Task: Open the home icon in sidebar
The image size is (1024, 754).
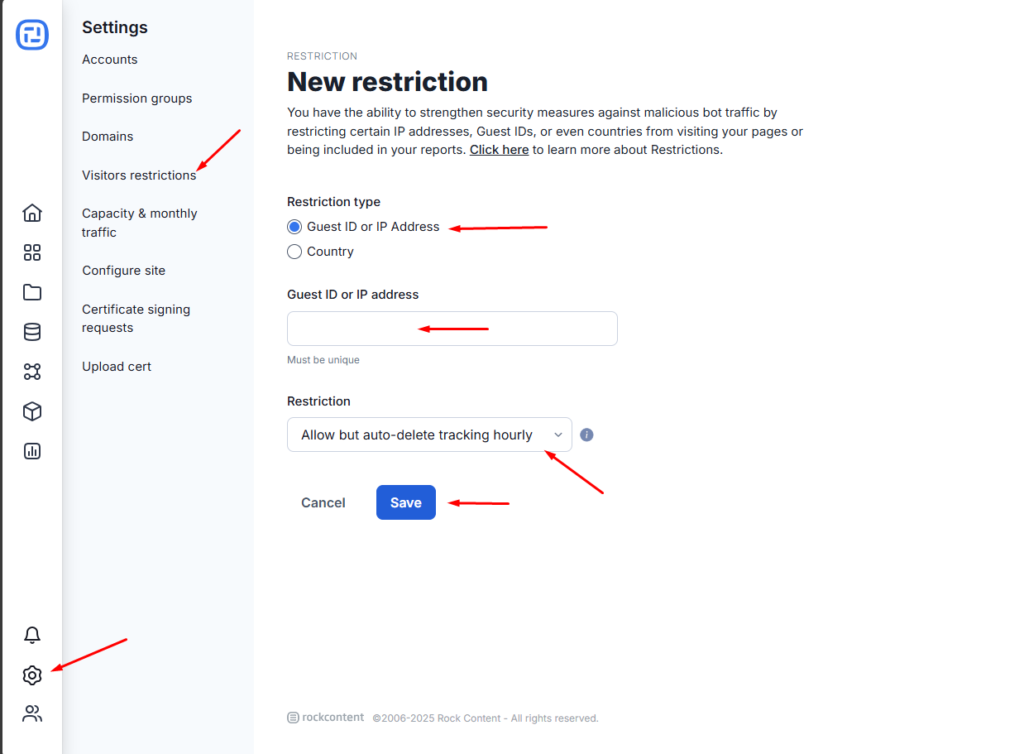Action: [x=32, y=213]
